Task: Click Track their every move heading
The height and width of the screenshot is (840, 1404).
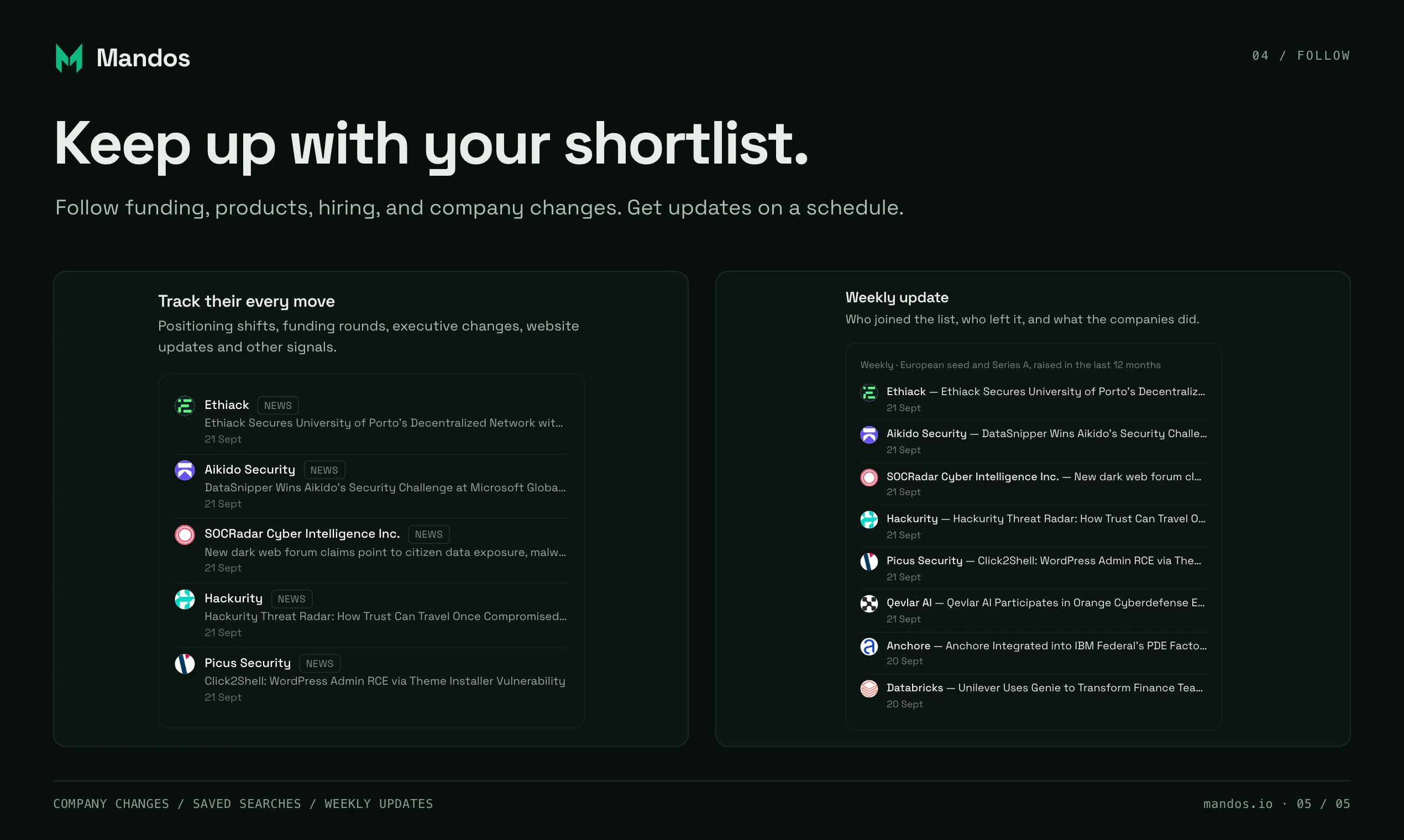Action: coord(247,301)
